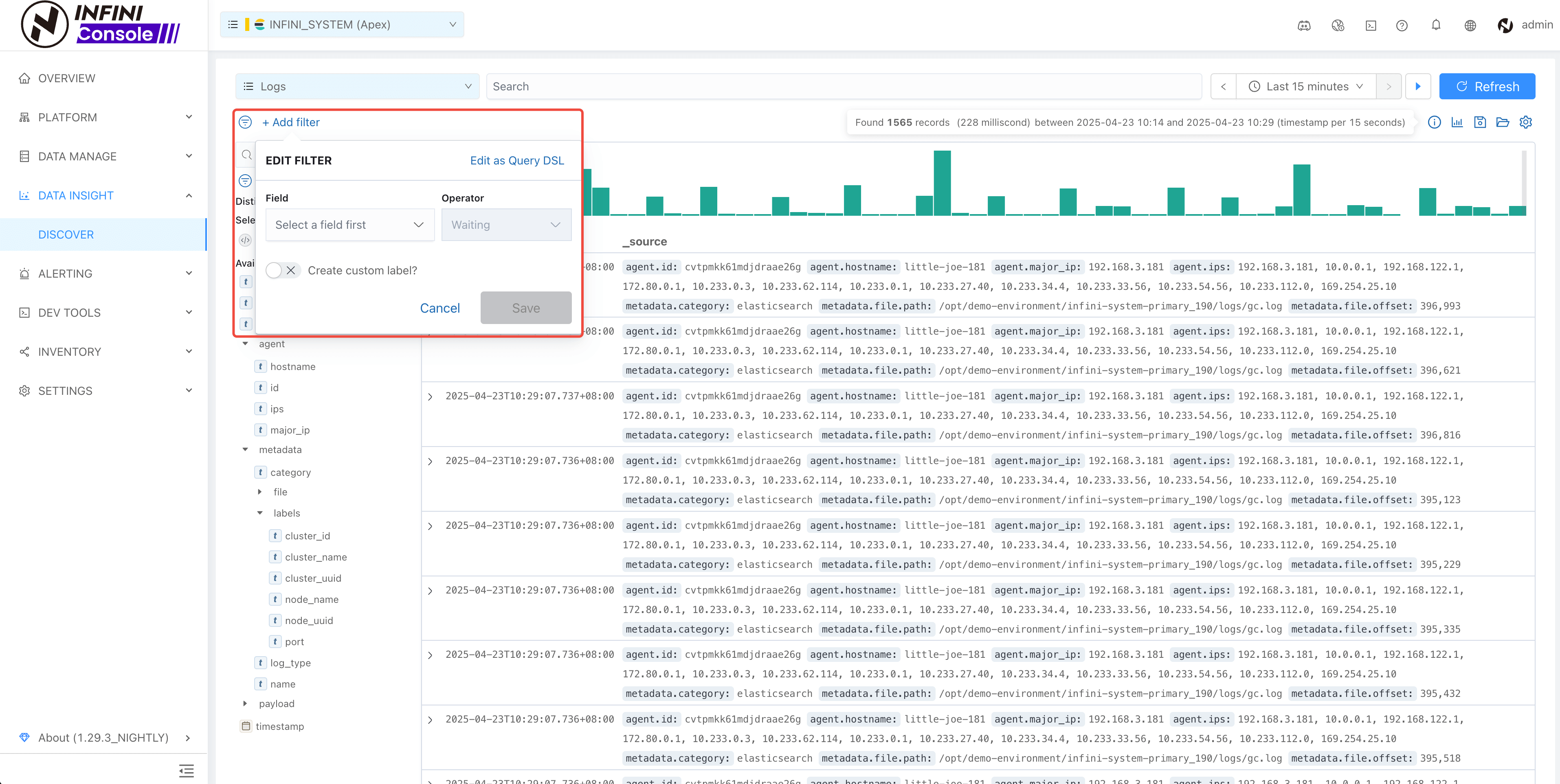Open the terminal console icon in header

[x=1371, y=25]
